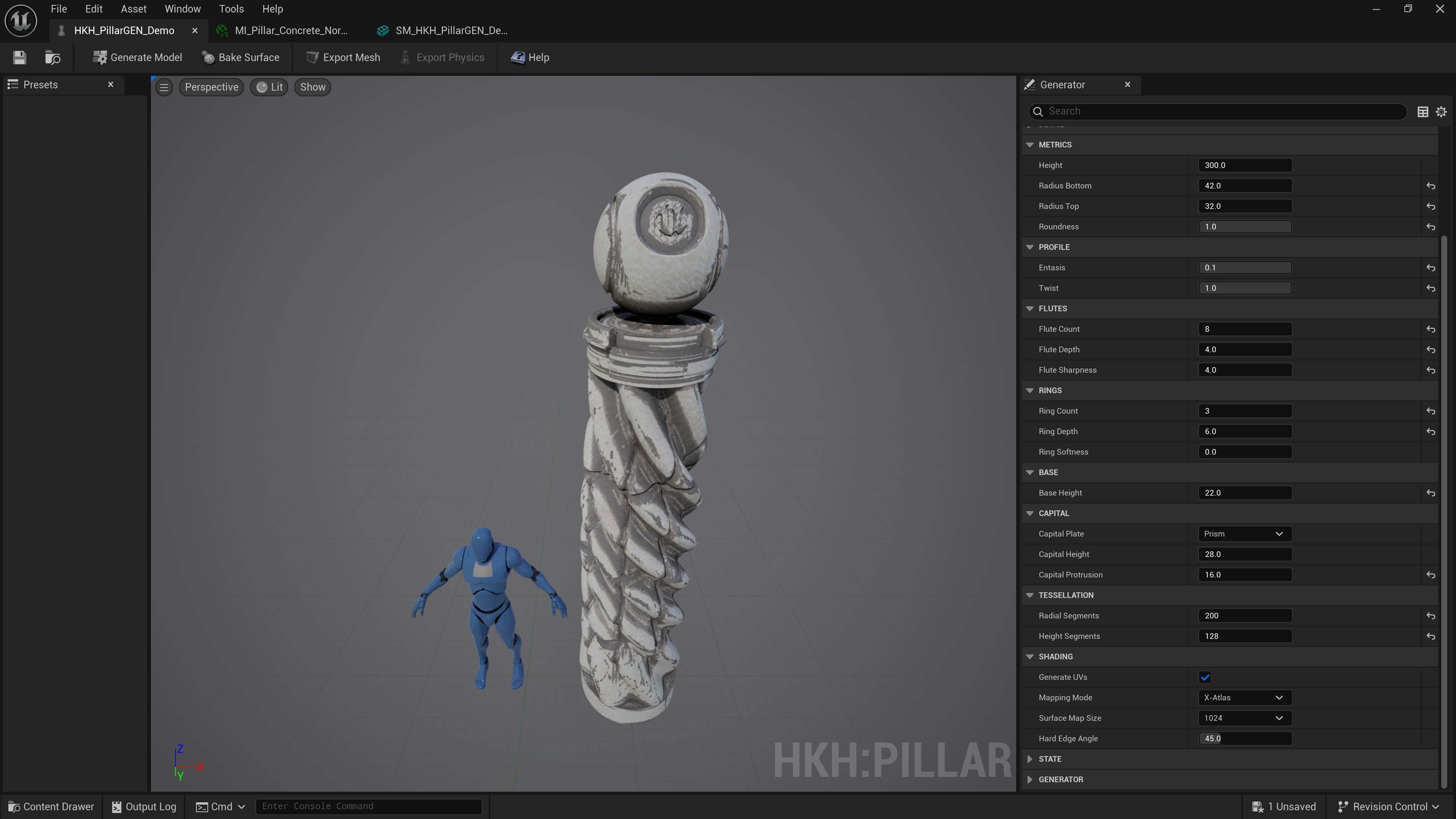
Task: Open the Surface Map Size dropdown
Action: coord(1244,718)
